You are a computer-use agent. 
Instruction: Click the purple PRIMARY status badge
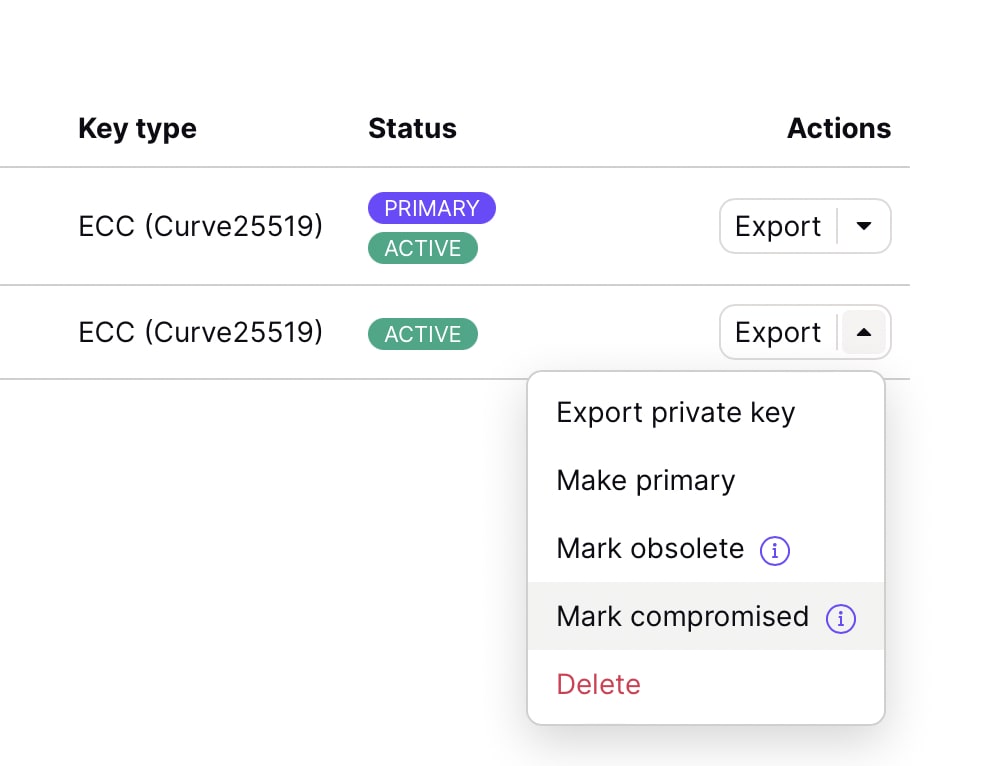432,208
